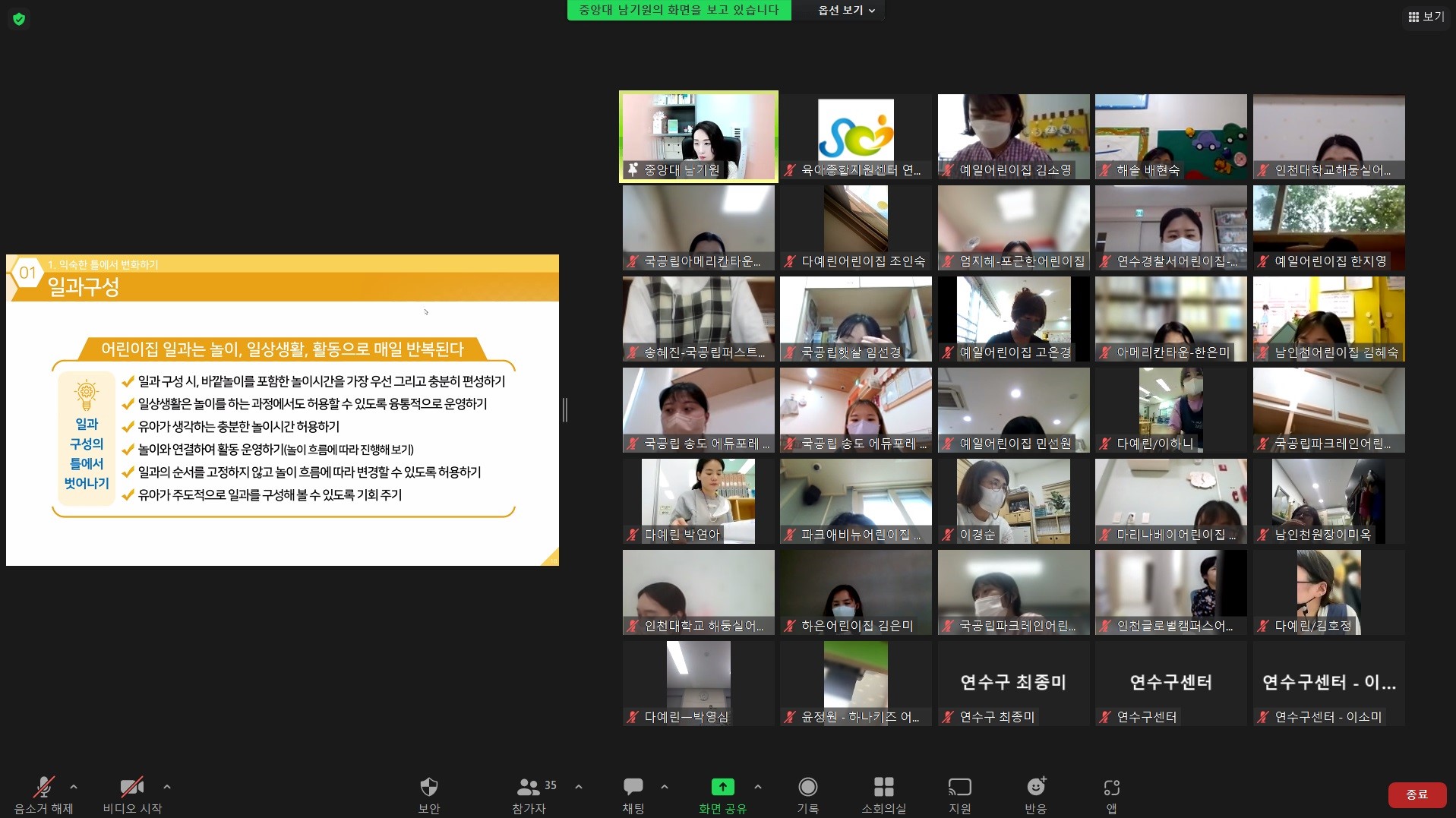Click the shared slide titled 일과구성
The height and width of the screenshot is (818, 1456).
283,410
